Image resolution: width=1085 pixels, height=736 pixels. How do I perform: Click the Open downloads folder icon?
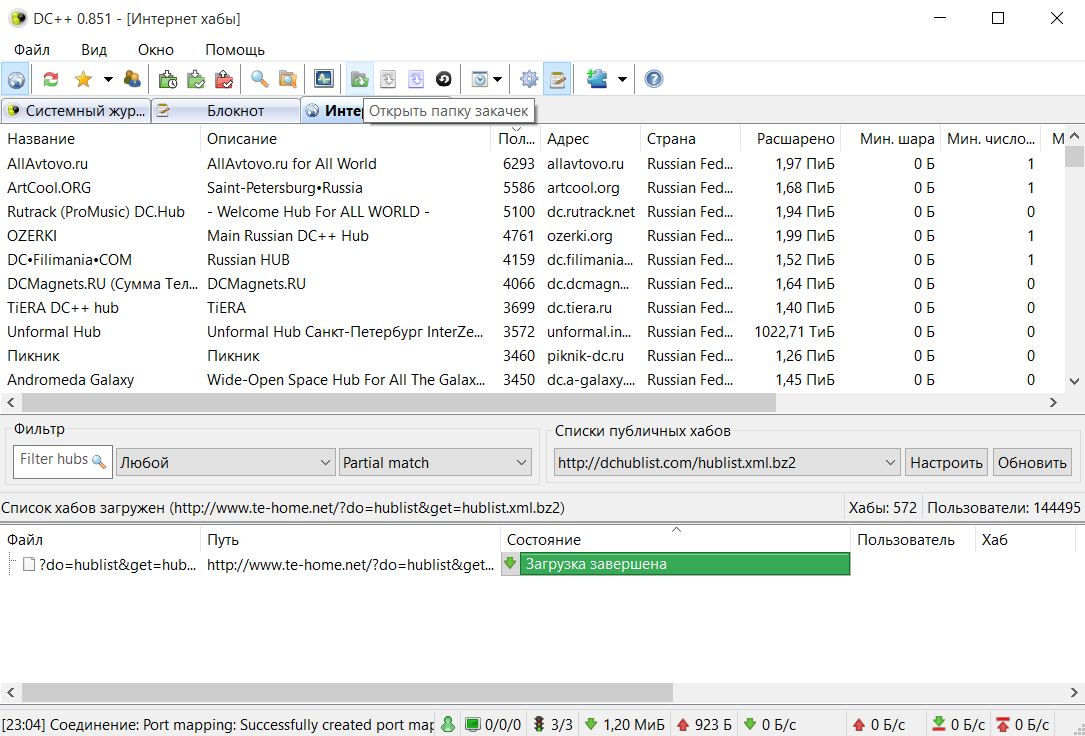[359, 80]
